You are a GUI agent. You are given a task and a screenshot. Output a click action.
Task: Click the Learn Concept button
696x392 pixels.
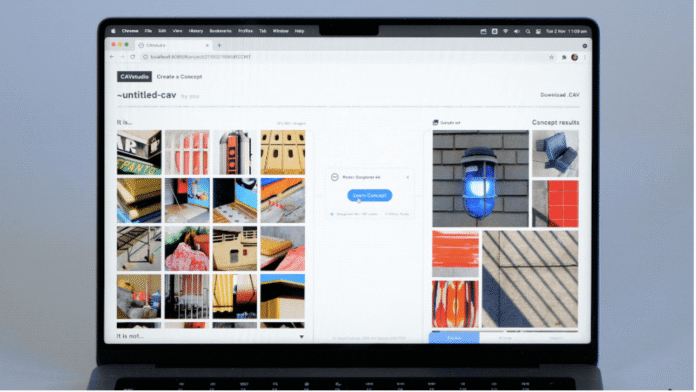click(370, 195)
